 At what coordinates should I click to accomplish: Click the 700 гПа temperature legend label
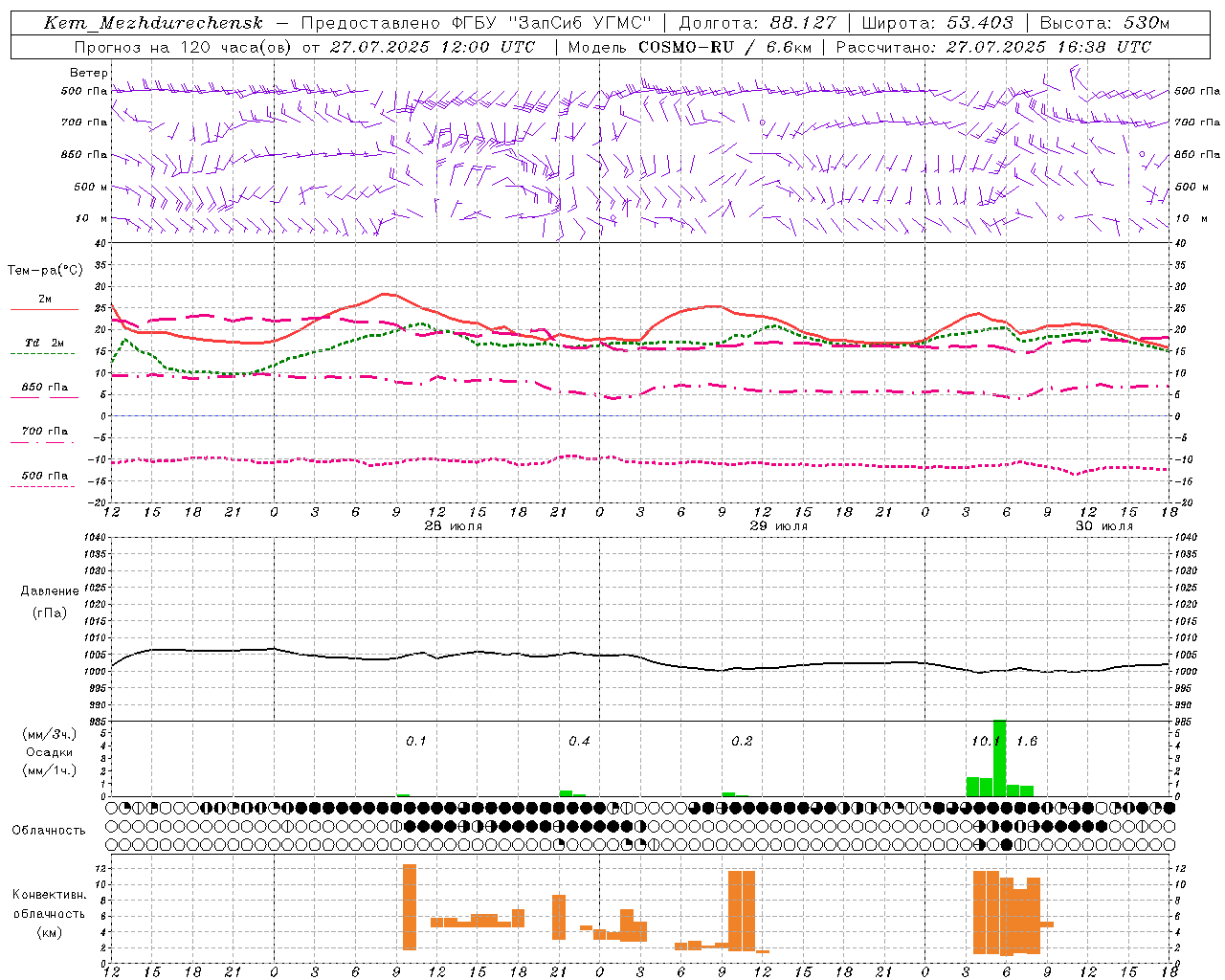45,431
